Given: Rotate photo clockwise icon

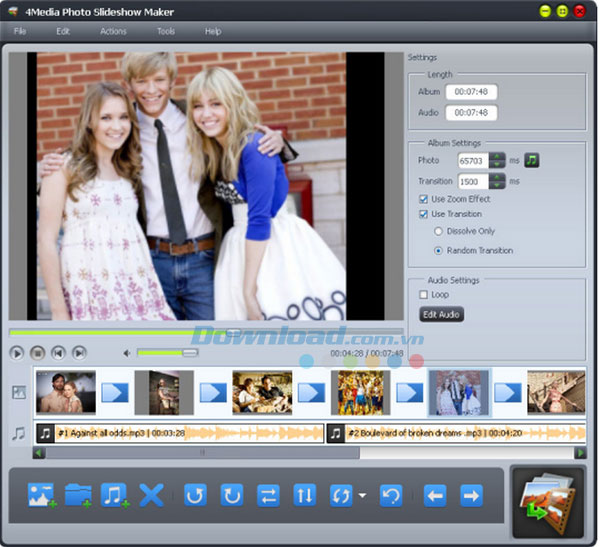Looking at the screenshot, I should (232, 495).
